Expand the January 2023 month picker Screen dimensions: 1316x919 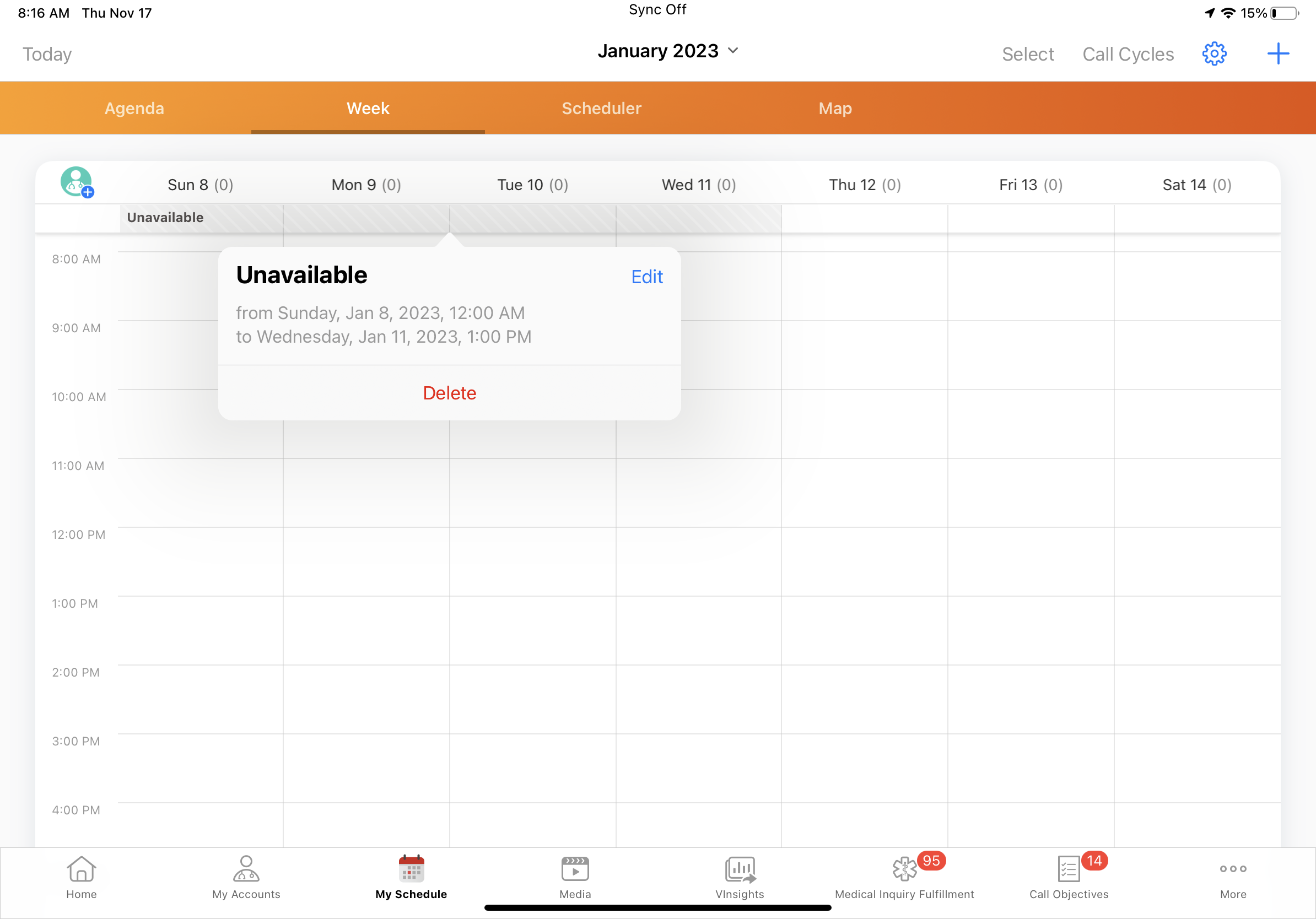(668, 51)
